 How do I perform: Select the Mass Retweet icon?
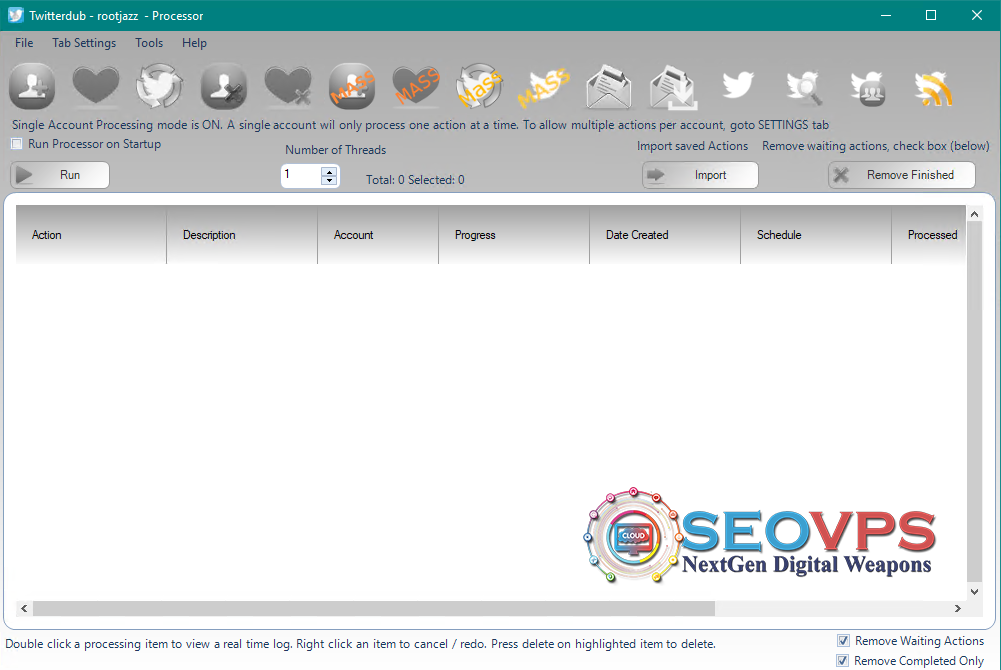pyautogui.click(x=480, y=86)
